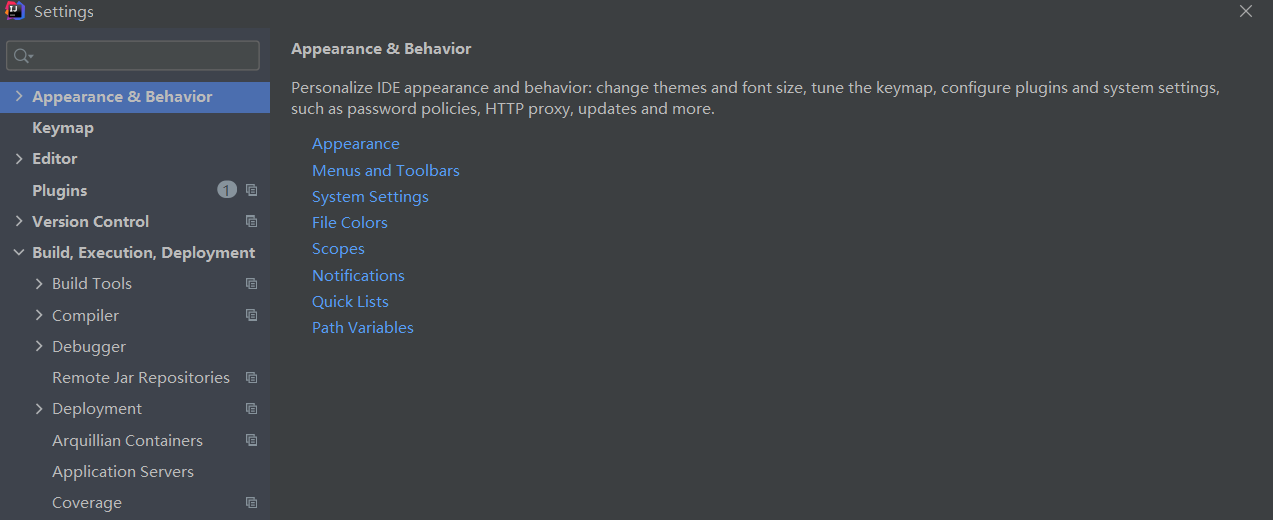Click the project-level icon next to Build Tools

[x=251, y=284]
